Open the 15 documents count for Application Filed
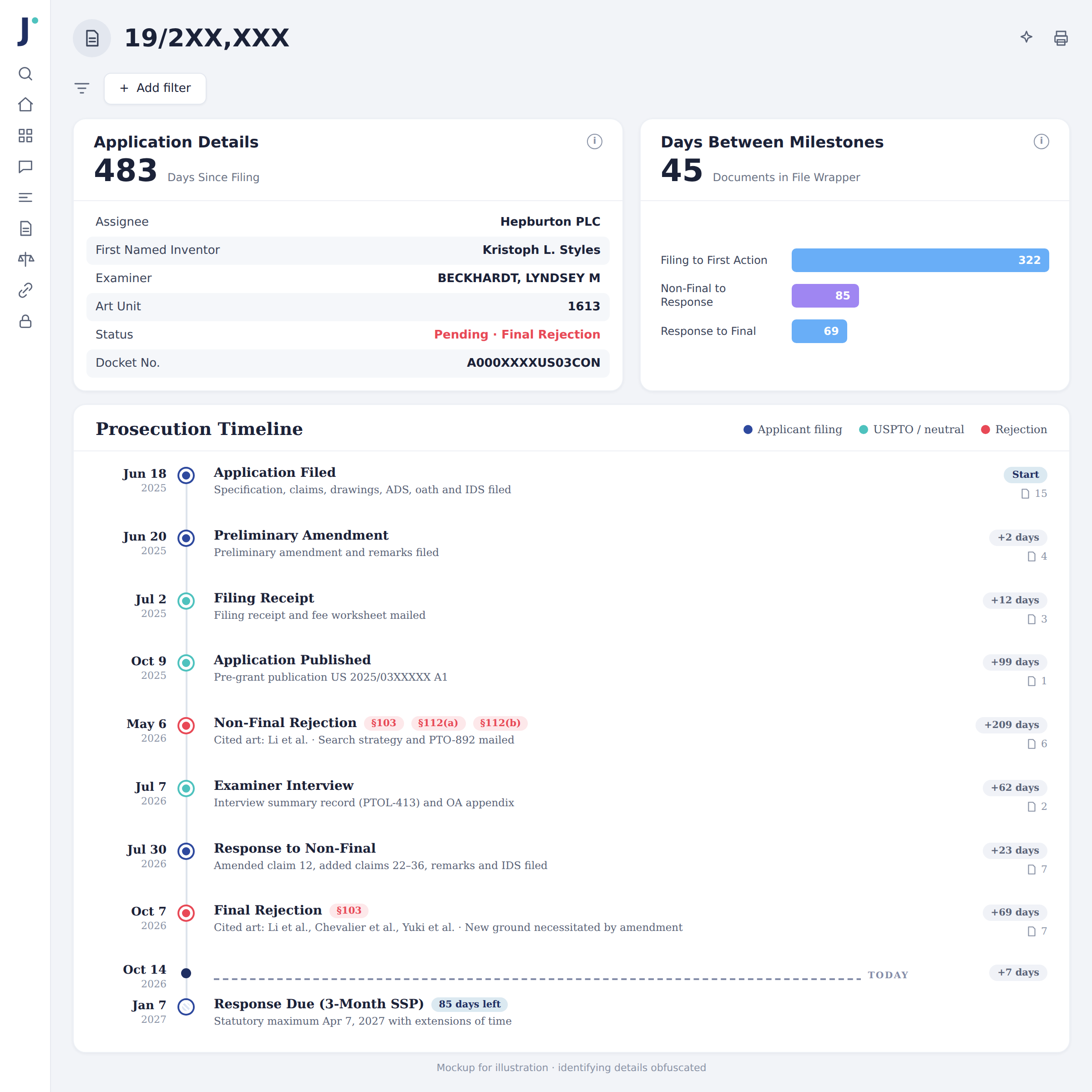The width and height of the screenshot is (1092, 1092). point(1034,494)
